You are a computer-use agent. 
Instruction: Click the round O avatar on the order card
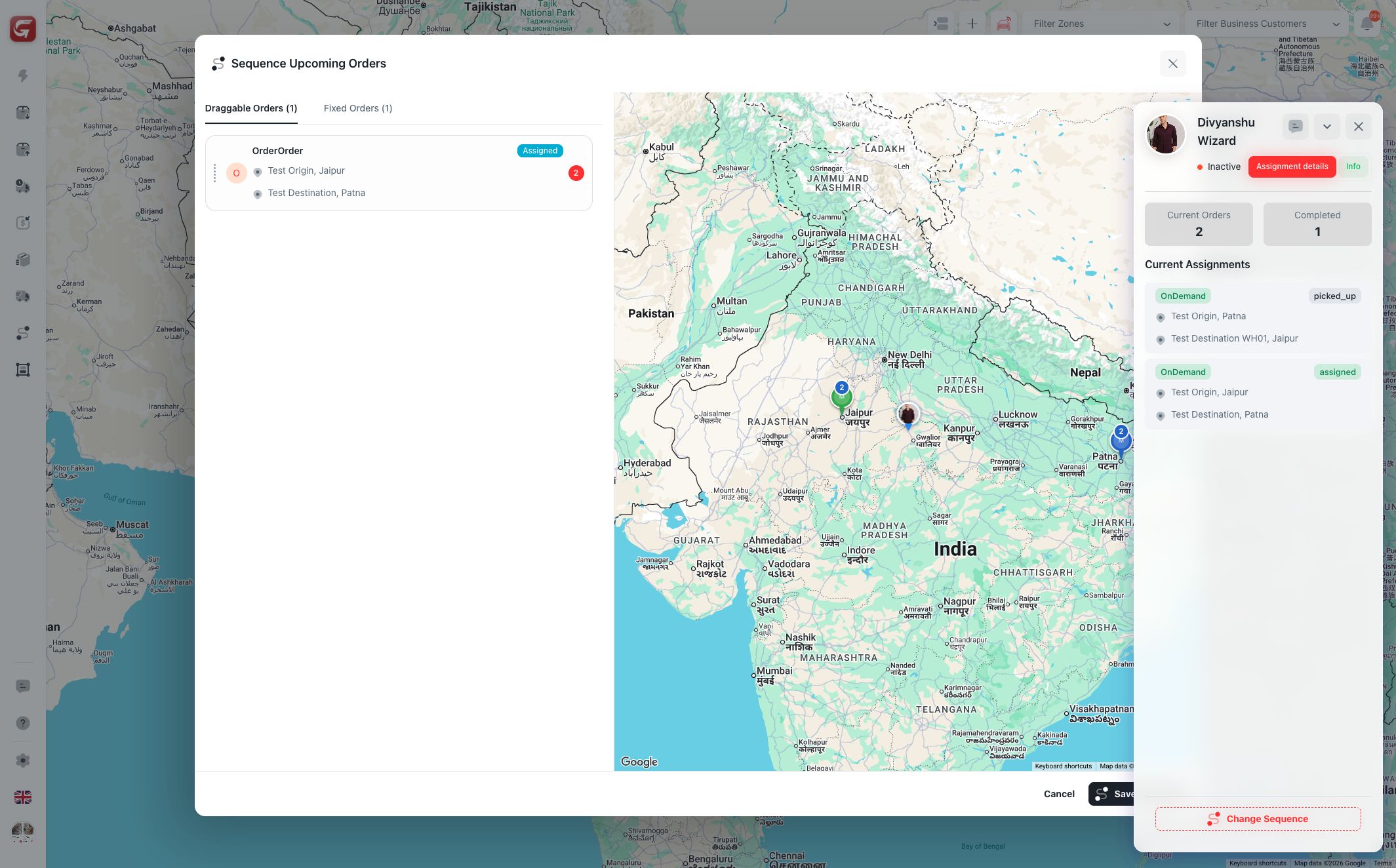coord(237,173)
